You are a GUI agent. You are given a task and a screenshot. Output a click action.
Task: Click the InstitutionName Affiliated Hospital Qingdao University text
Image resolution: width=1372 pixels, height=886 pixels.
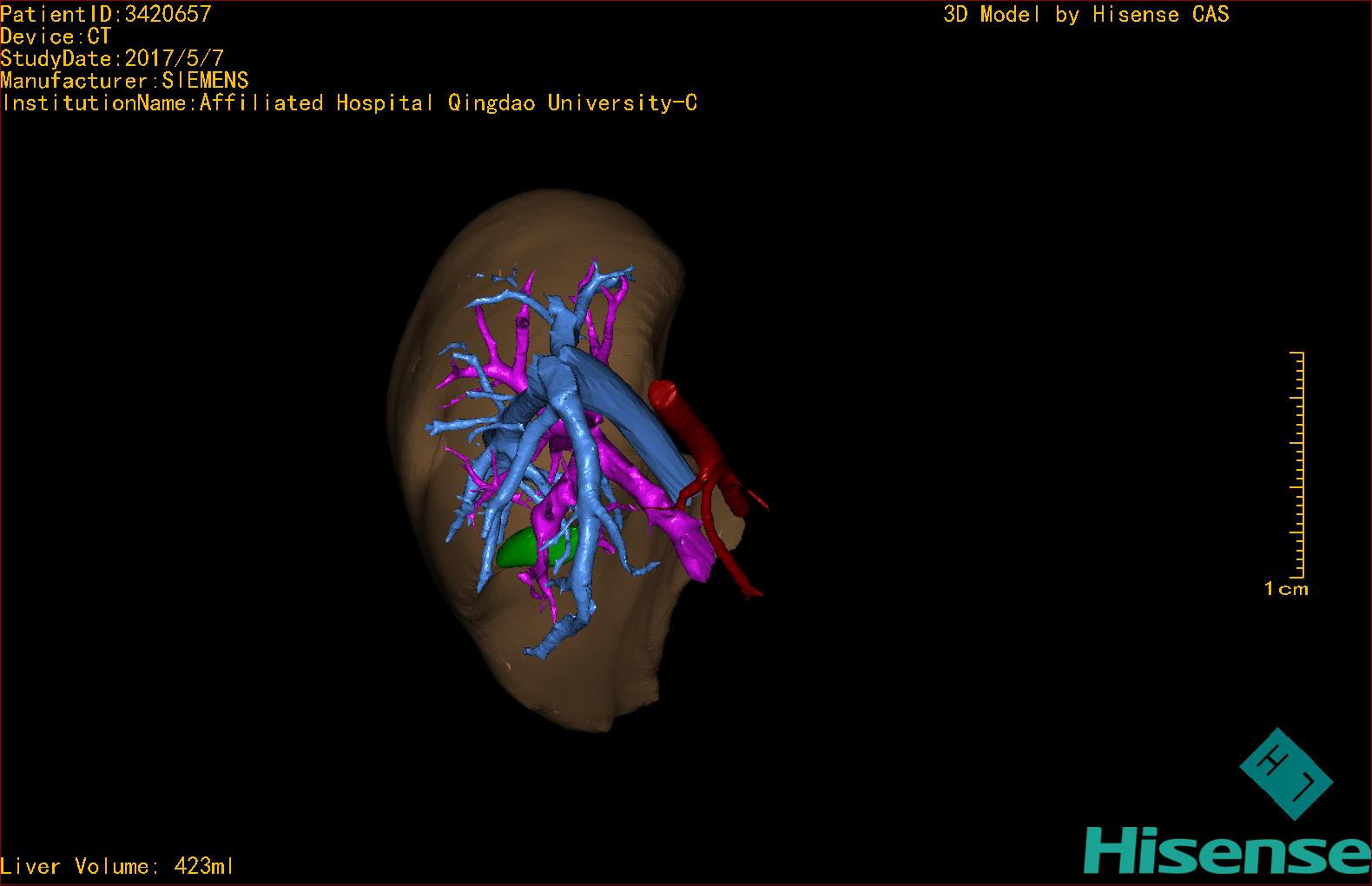click(349, 103)
